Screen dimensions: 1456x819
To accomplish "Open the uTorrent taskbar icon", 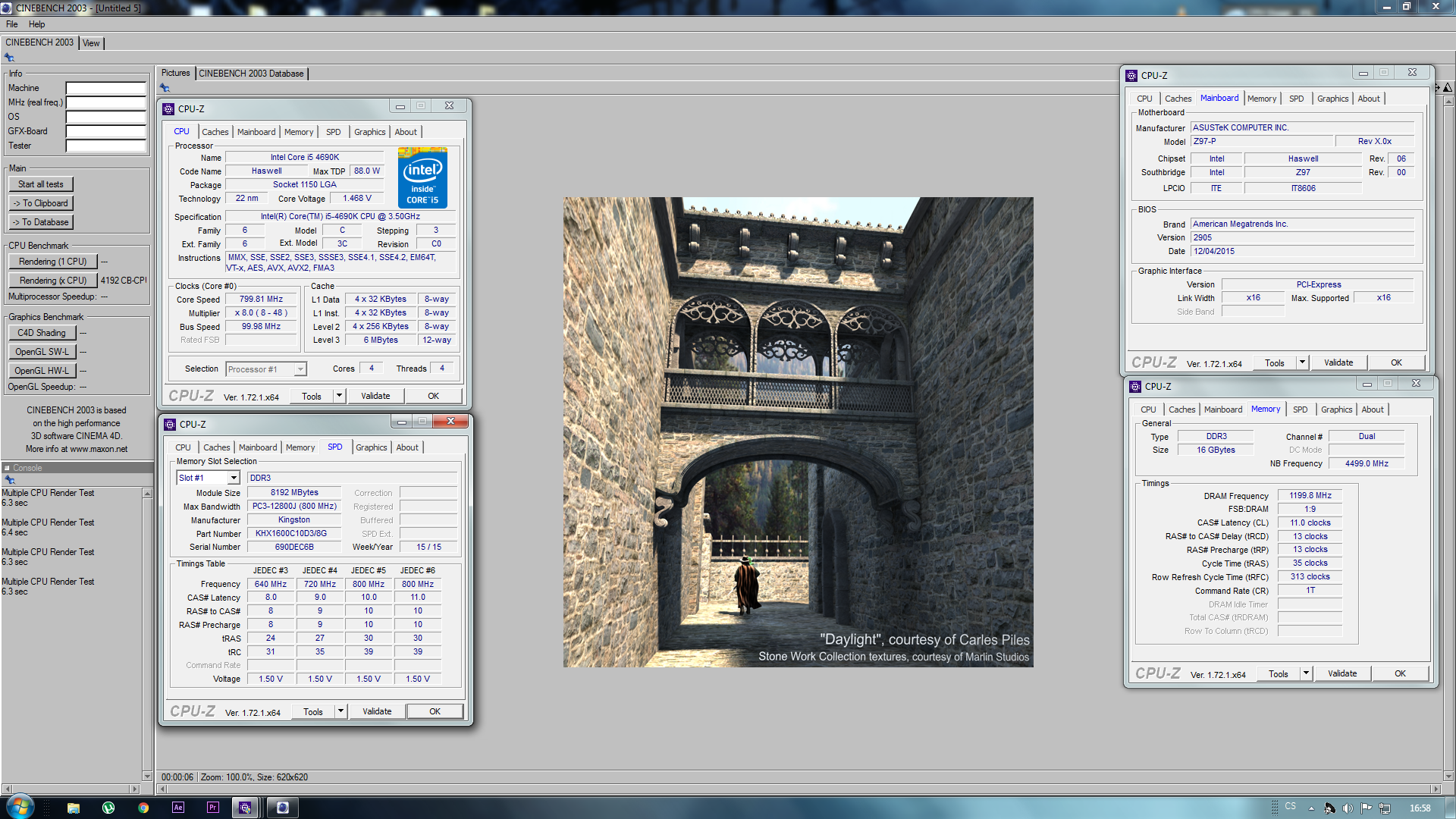I will coord(108,808).
